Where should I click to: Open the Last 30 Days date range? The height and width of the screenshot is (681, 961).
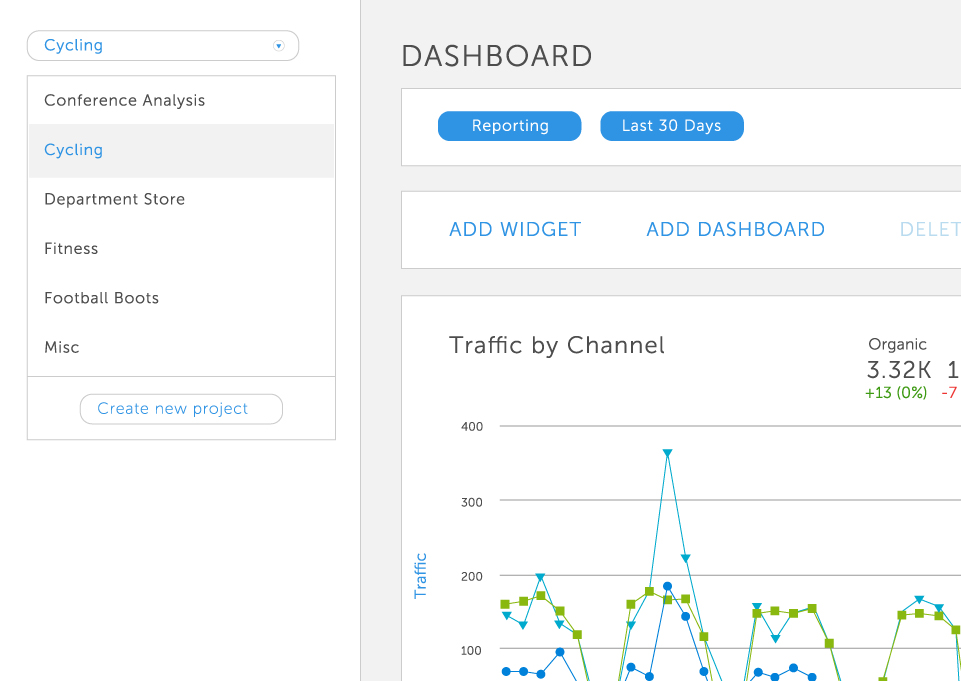(x=672, y=126)
